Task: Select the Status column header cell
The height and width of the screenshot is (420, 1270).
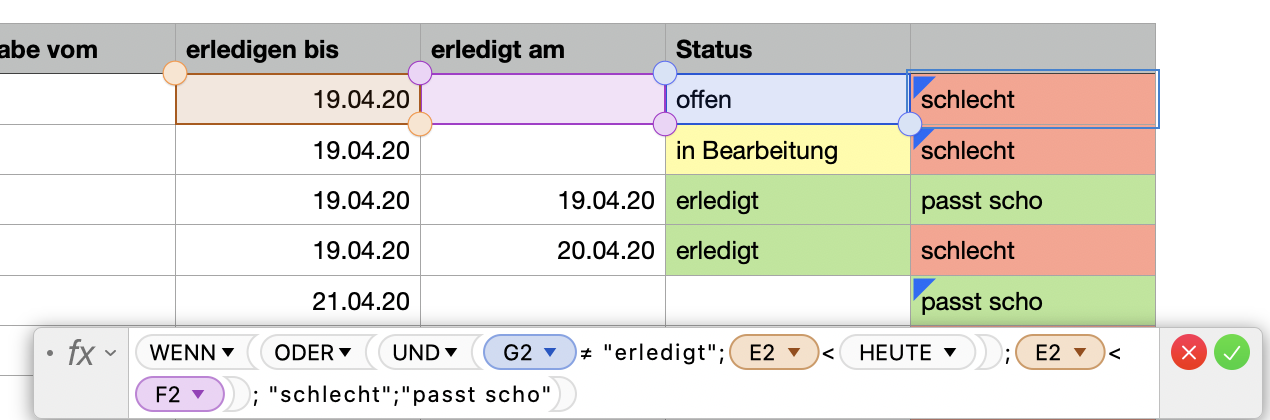Action: click(x=788, y=49)
